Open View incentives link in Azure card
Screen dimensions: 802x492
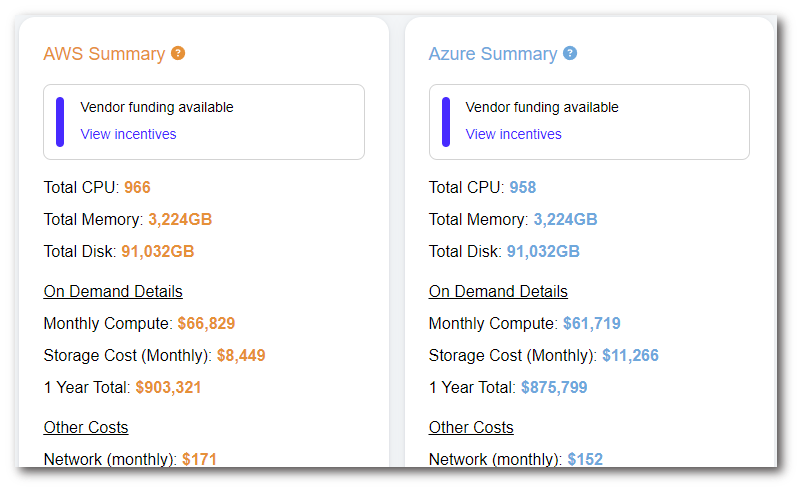click(x=513, y=134)
